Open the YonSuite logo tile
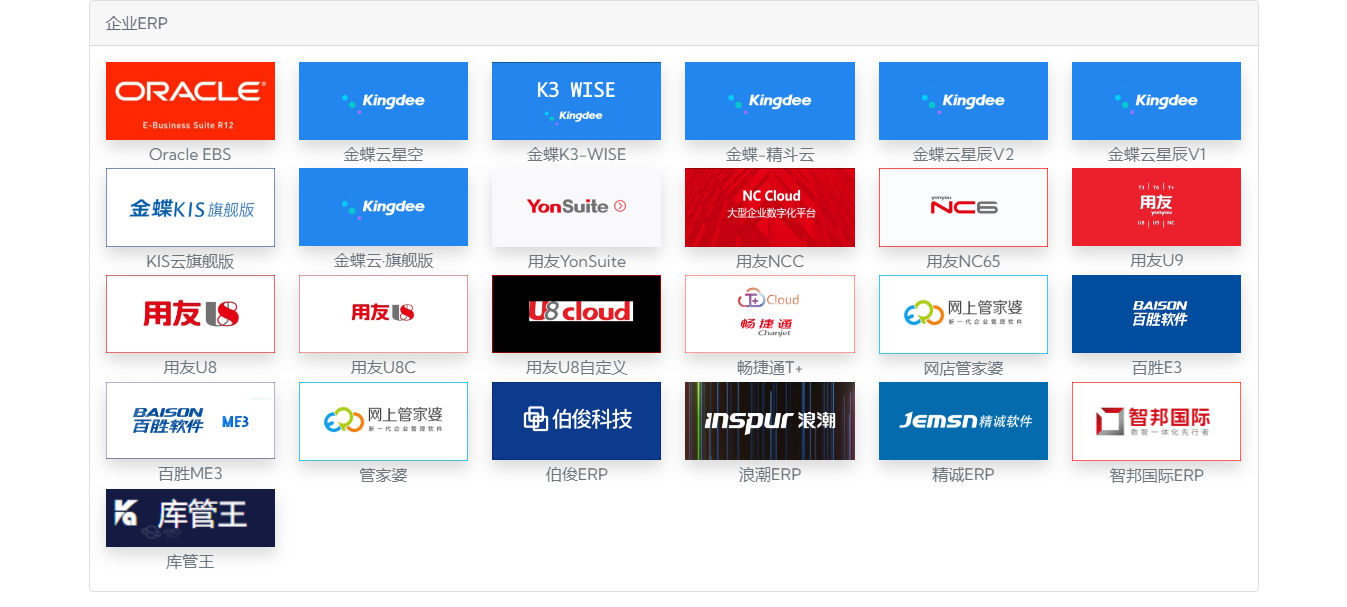Image resolution: width=1347 pixels, height=607 pixels. click(x=576, y=207)
